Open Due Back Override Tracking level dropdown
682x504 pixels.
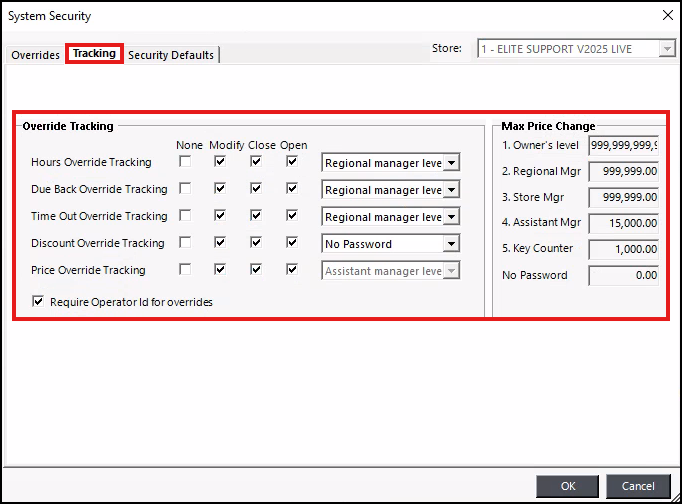[x=451, y=189]
